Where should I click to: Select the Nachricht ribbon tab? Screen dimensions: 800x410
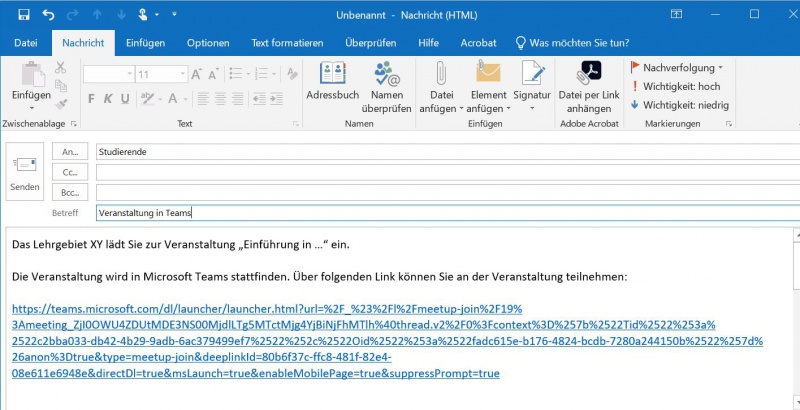83,43
